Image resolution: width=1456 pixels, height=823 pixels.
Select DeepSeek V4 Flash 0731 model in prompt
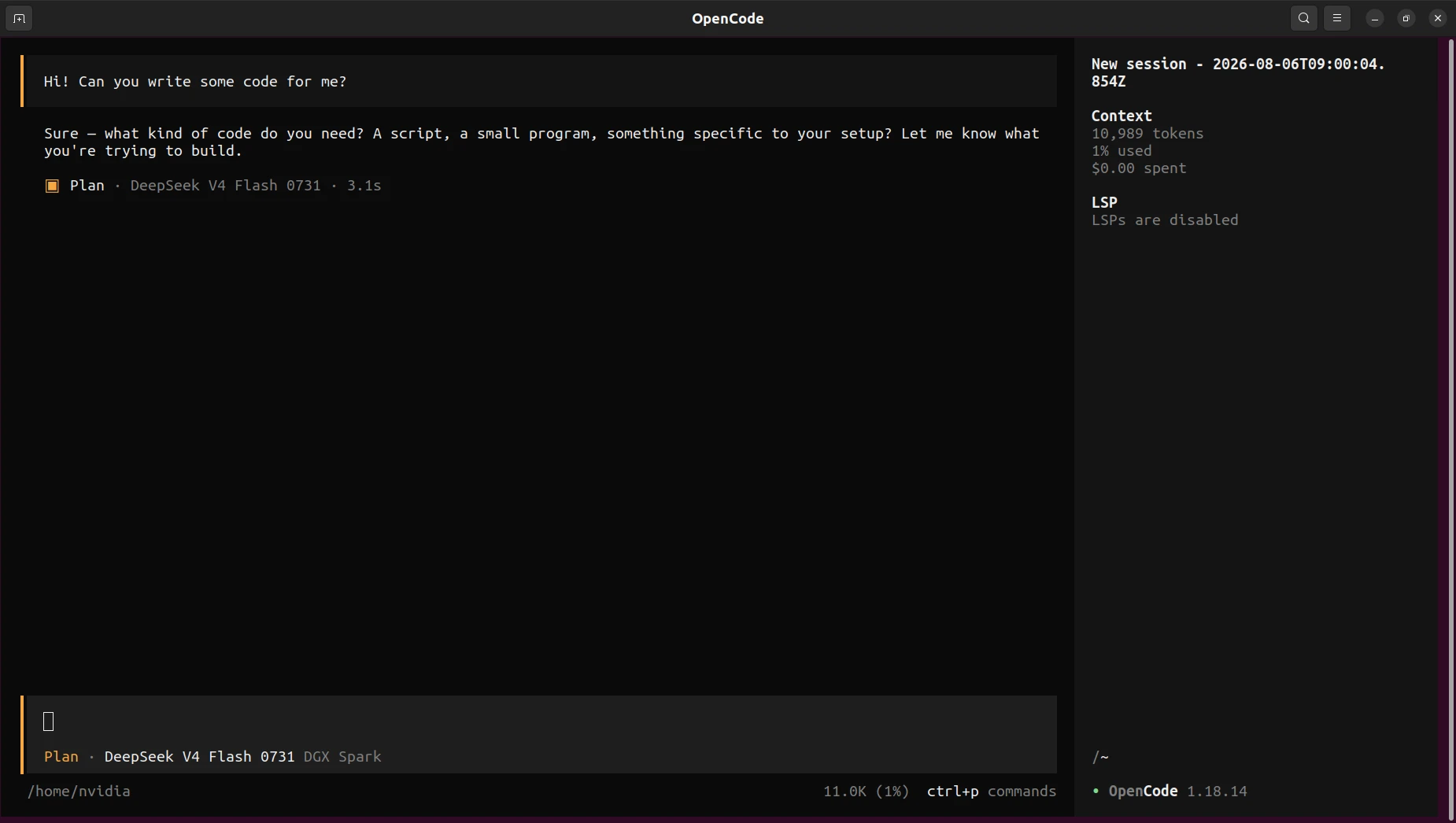[x=199, y=756]
